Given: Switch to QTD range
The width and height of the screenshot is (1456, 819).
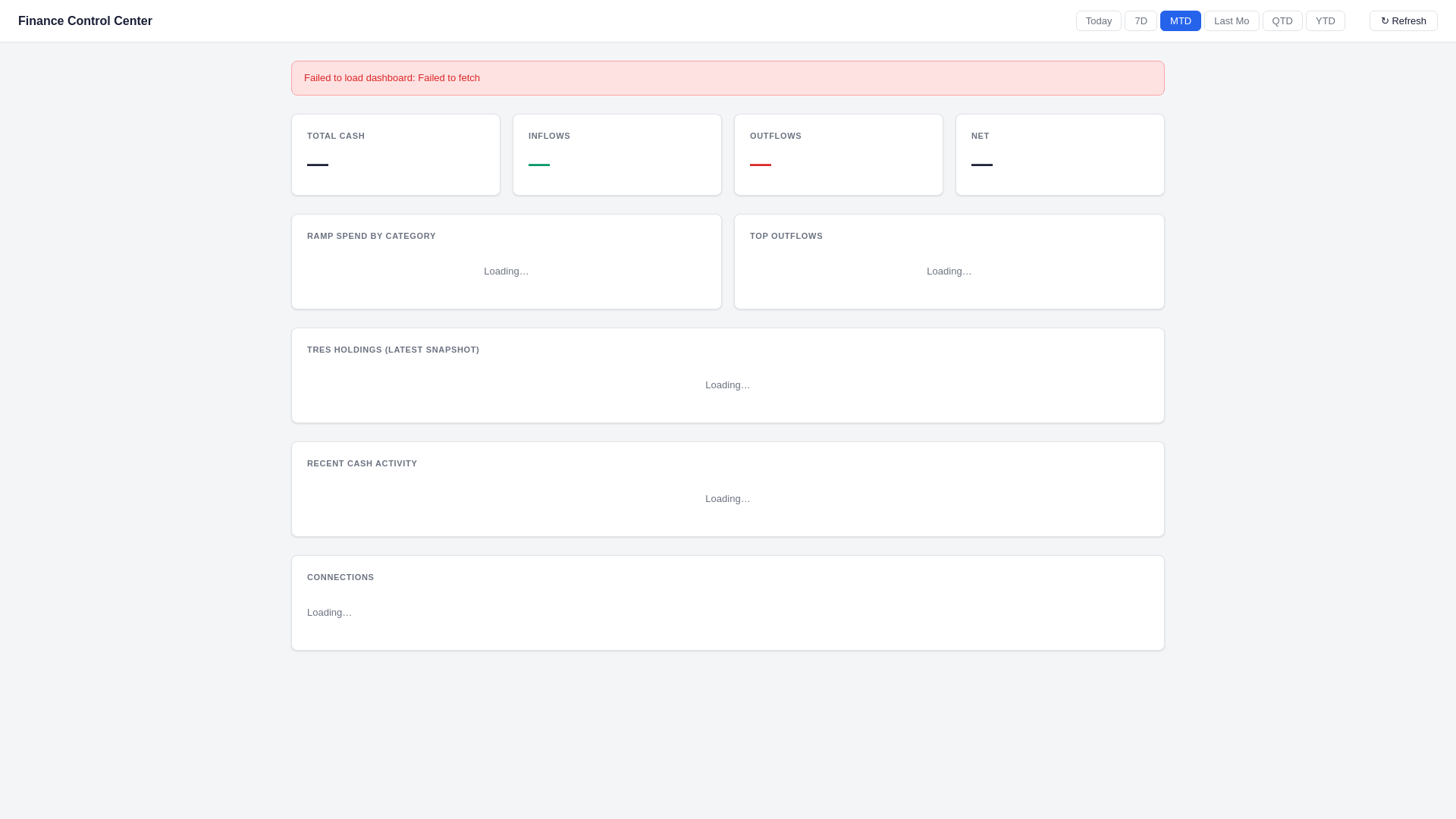Looking at the screenshot, I should (x=1282, y=21).
